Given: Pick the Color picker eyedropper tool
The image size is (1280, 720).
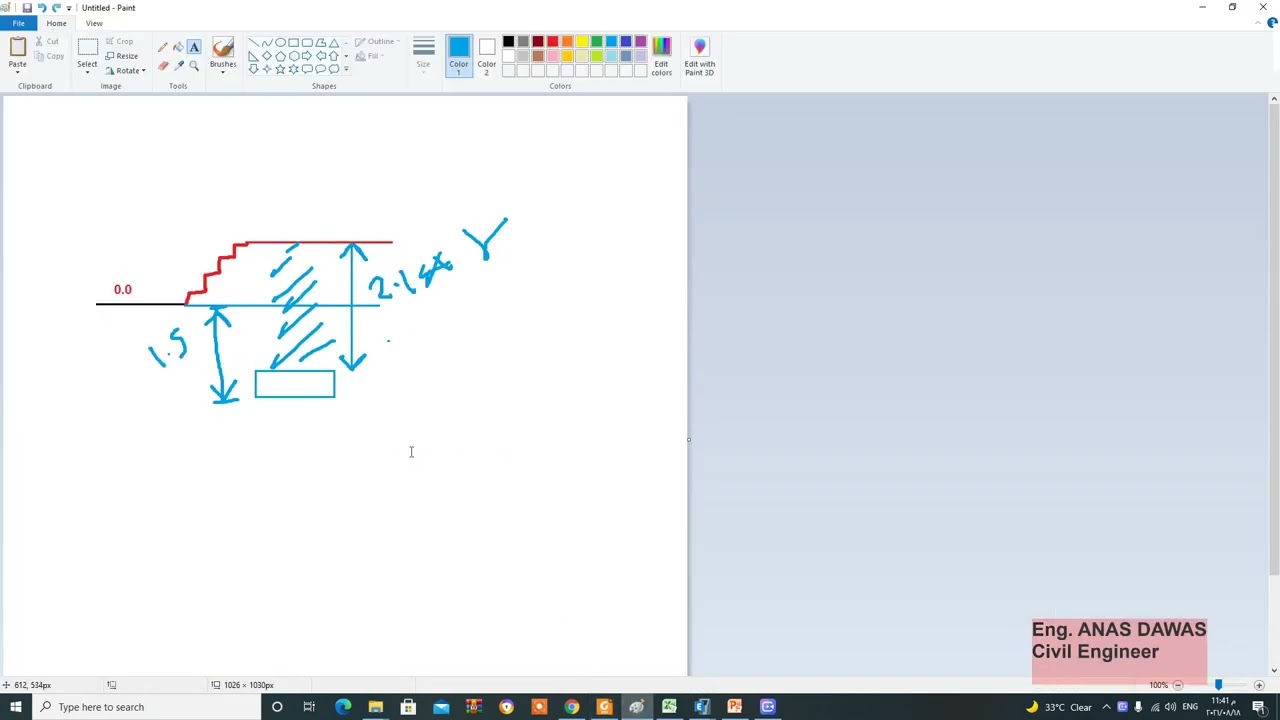Looking at the screenshot, I should click(x=179, y=65).
